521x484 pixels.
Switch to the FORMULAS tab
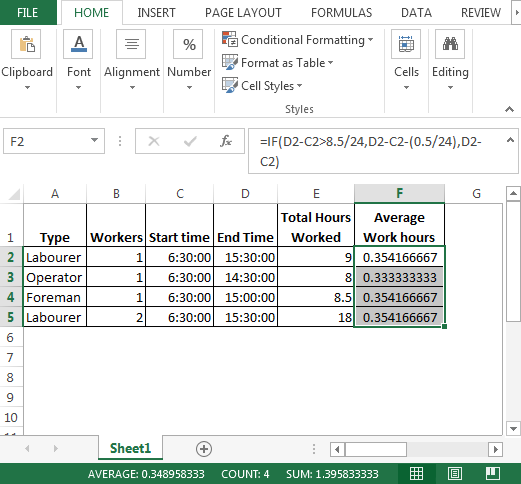click(x=341, y=13)
